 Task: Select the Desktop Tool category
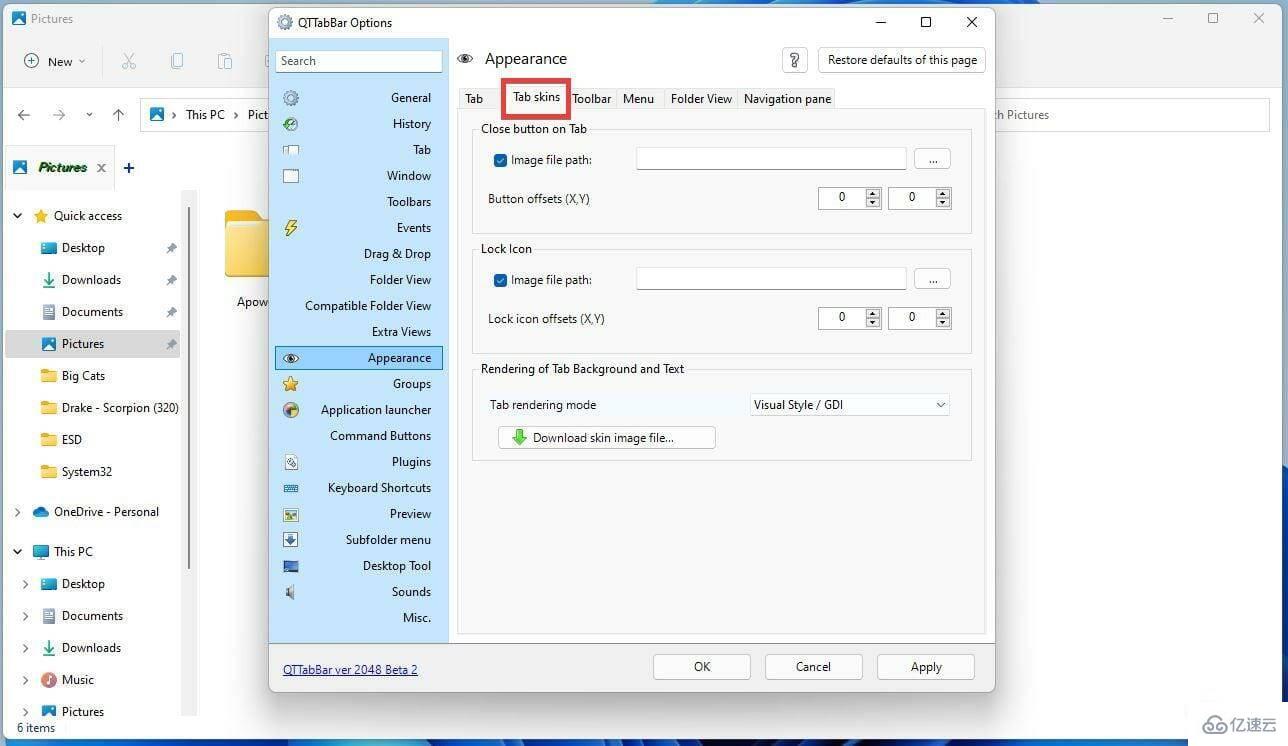coord(358,566)
